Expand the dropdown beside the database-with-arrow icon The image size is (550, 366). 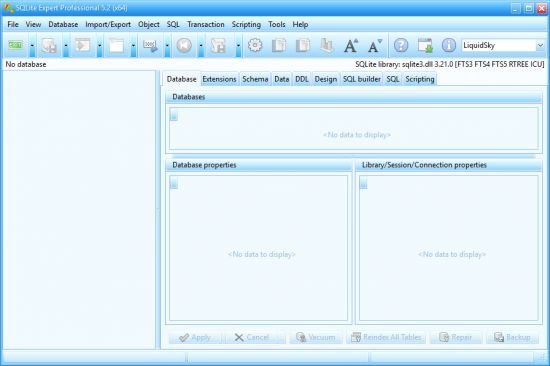66,46
